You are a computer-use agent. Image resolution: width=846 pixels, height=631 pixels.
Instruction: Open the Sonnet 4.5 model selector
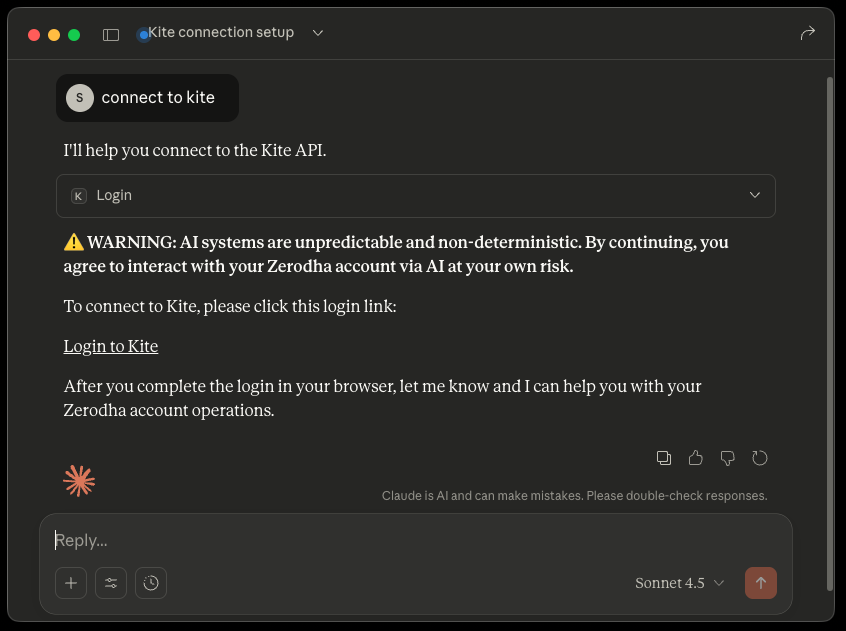click(x=680, y=583)
